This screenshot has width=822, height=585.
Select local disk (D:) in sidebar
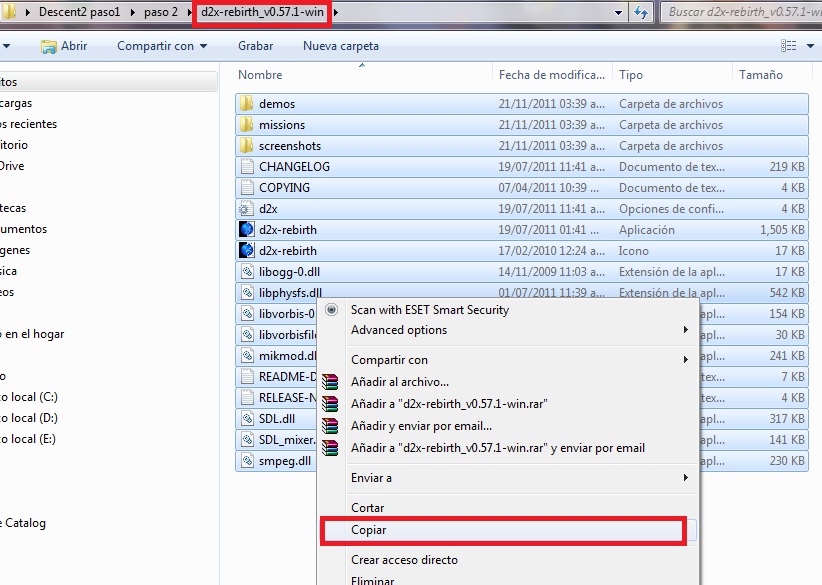tap(29, 418)
